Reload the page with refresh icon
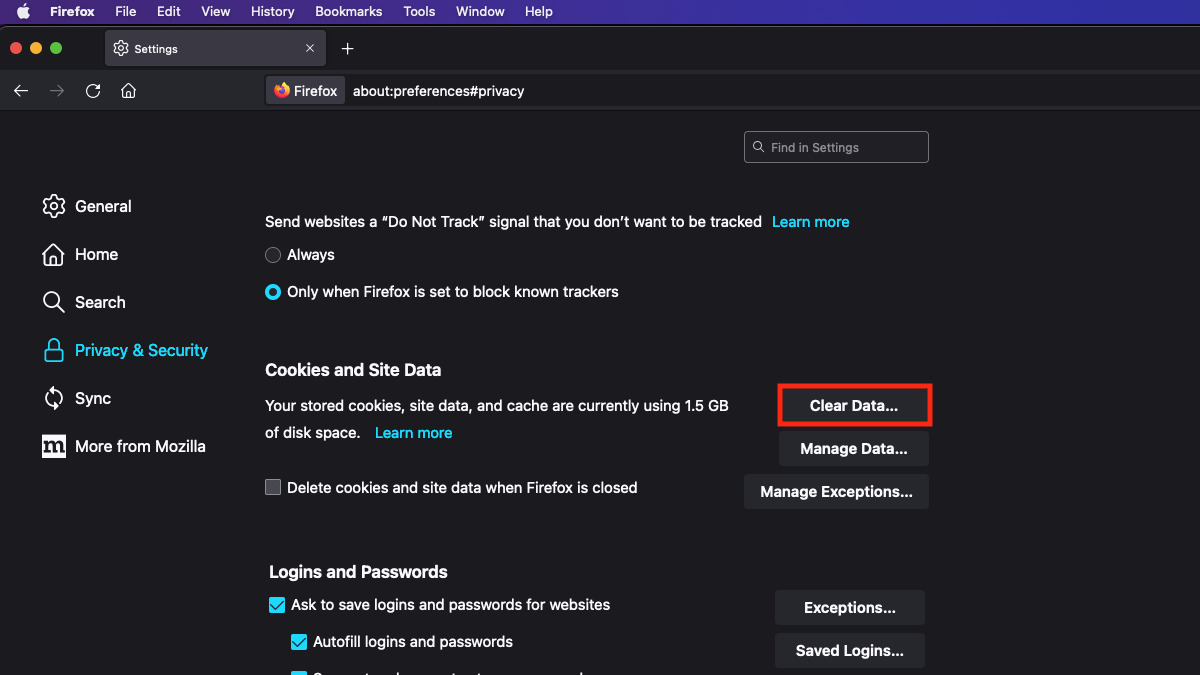This screenshot has height=675, width=1200. pos(93,91)
